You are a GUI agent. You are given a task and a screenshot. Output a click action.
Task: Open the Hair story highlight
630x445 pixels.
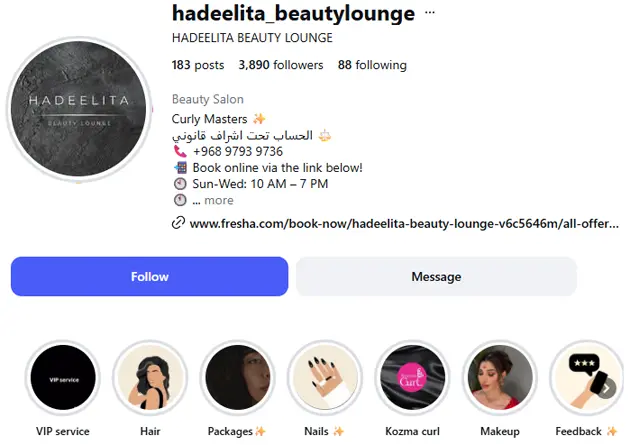point(150,378)
